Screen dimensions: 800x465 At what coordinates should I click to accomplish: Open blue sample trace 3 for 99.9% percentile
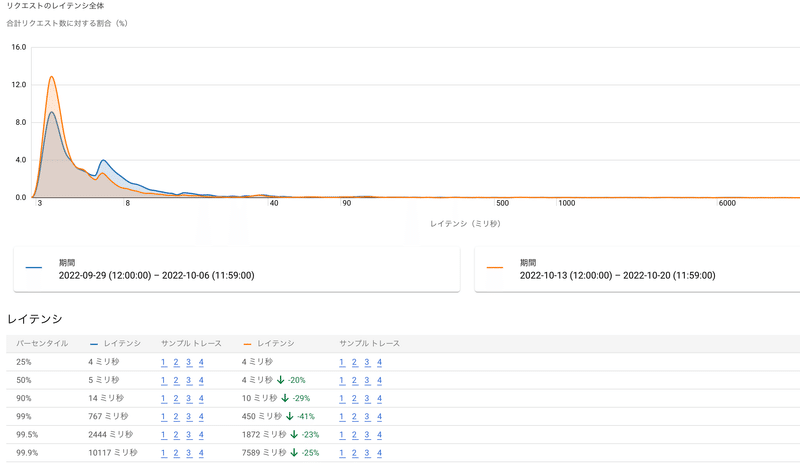pos(189,453)
